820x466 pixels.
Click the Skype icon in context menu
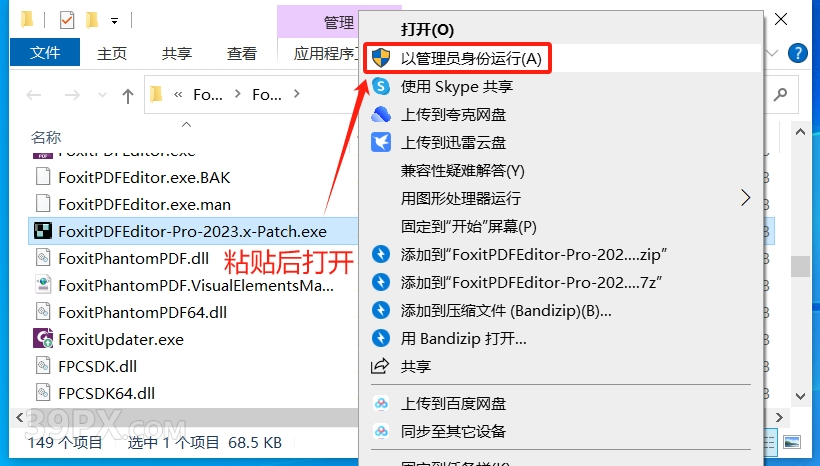pyautogui.click(x=381, y=86)
